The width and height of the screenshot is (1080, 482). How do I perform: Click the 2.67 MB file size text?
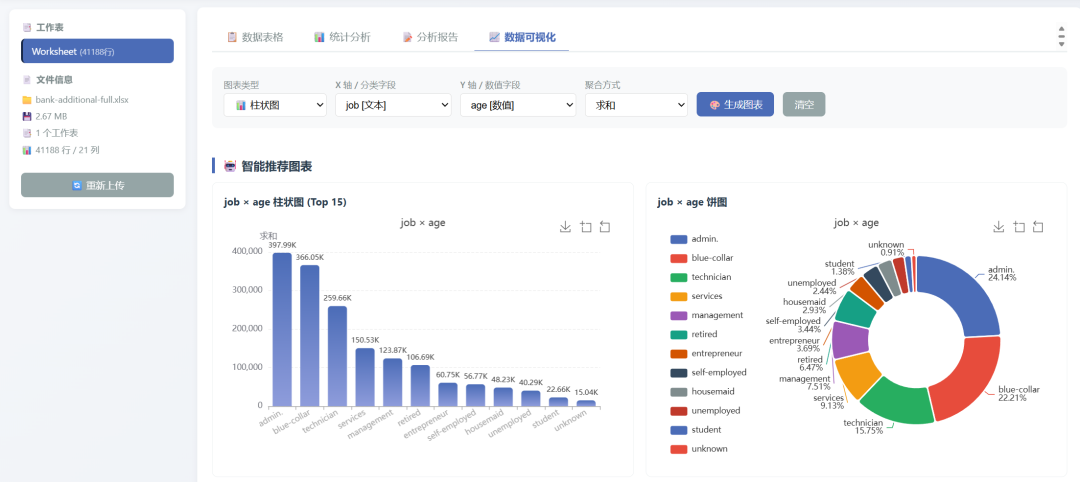51,116
